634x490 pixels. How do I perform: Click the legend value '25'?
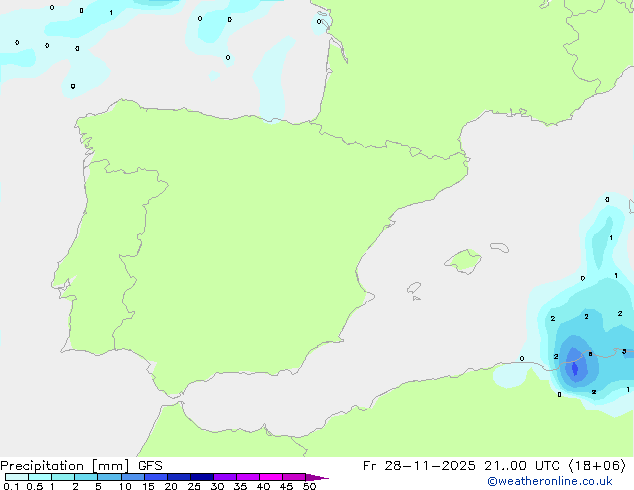pyautogui.click(x=194, y=486)
